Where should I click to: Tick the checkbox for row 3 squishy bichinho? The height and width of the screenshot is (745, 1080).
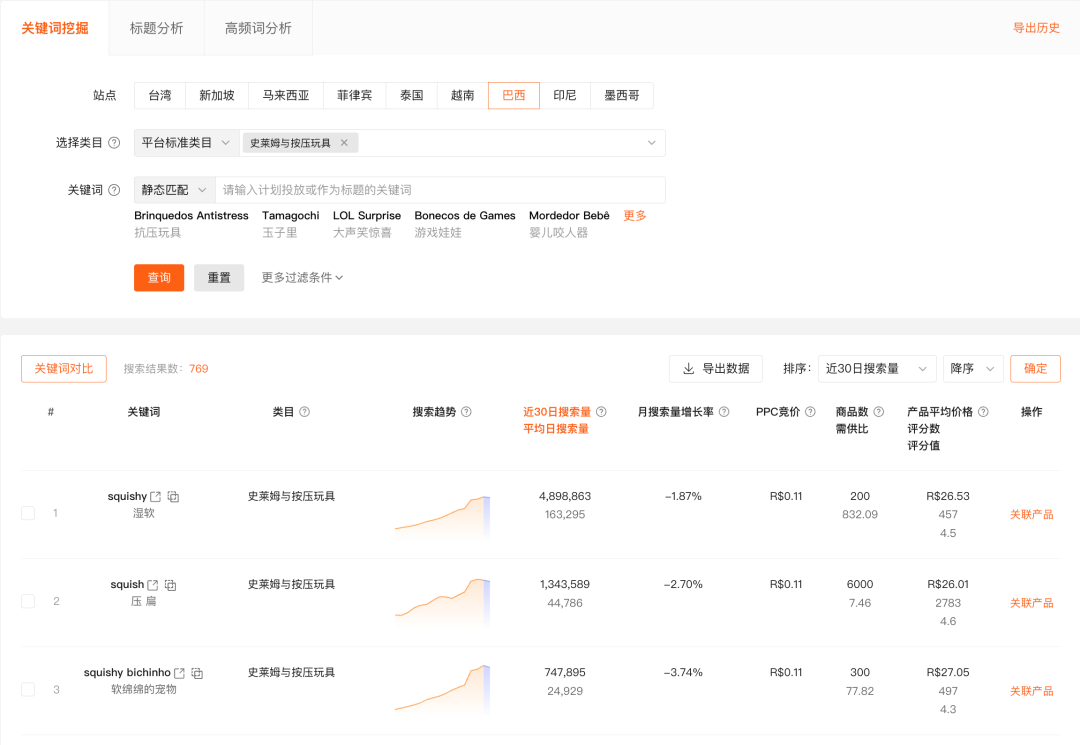point(28,689)
